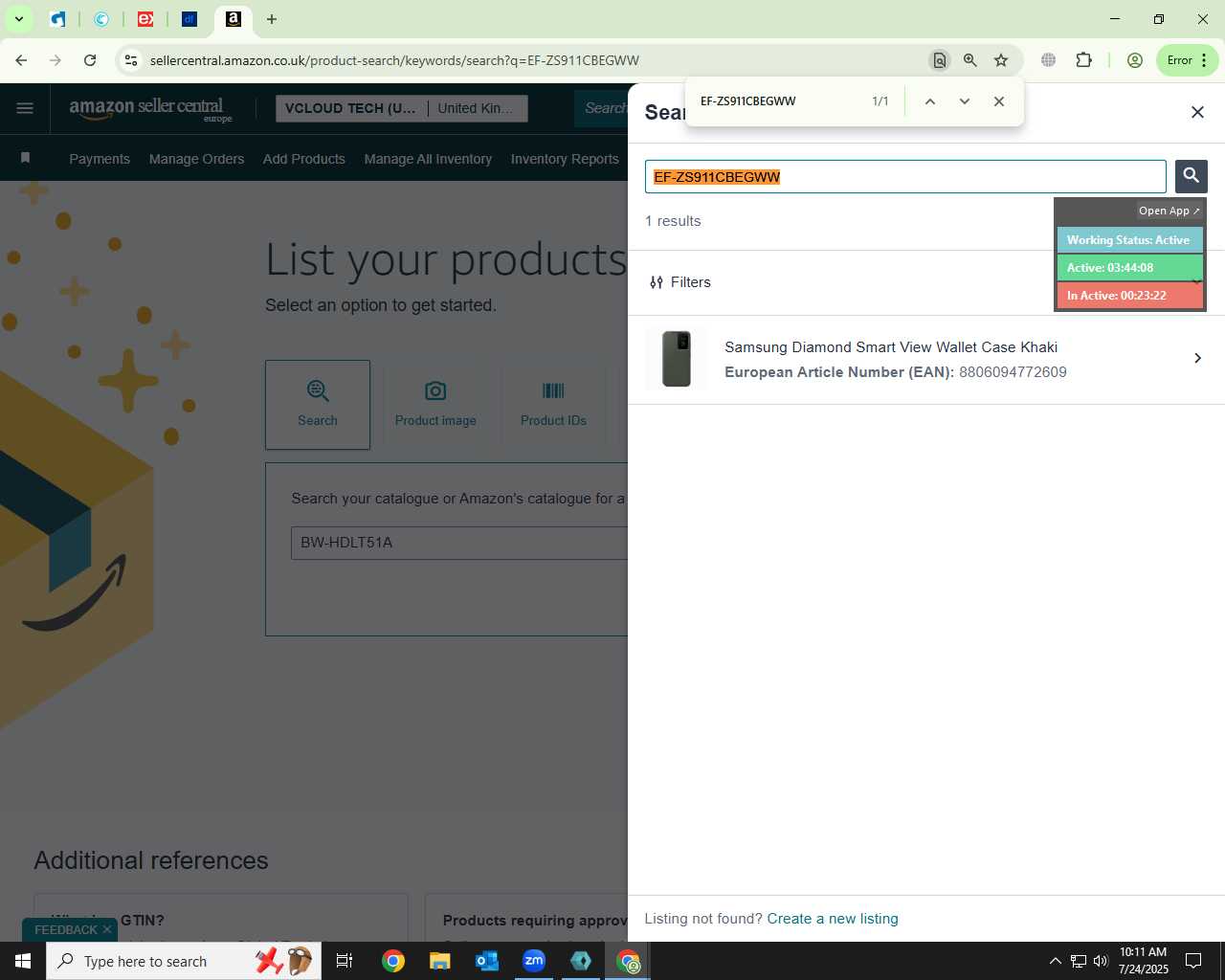Click the globe extension icon in toolbar
Viewport: 1225px width, 980px height.
pos(1049,60)
